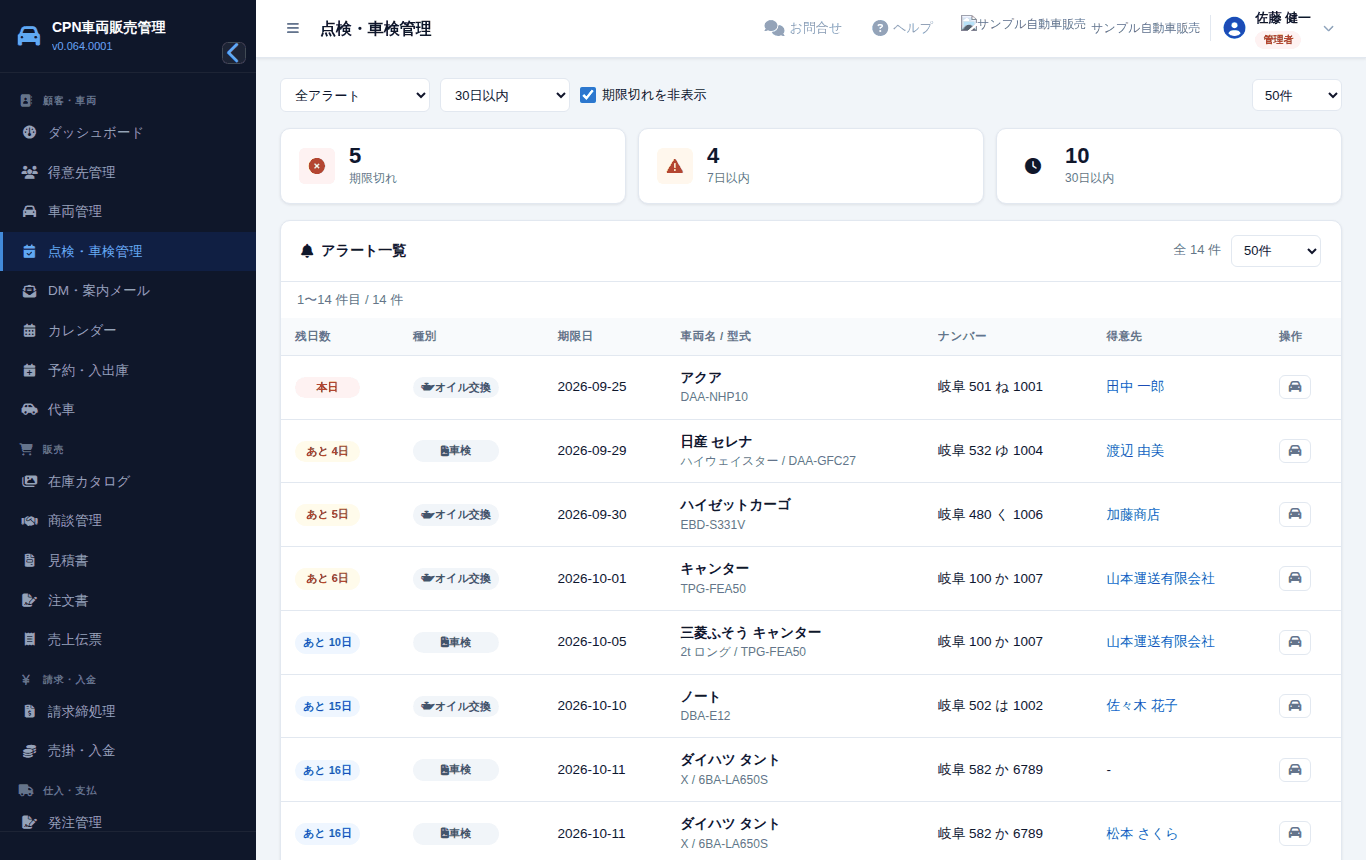Toggle the hamburger menu icon
This screenshot has height=860, width=1366.
[293, 28]
